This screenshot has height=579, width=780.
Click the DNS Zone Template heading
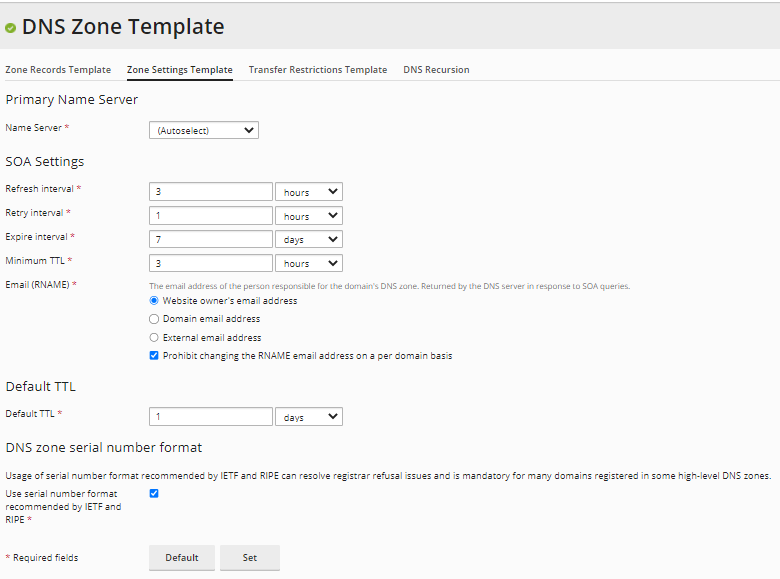click(123, 27)
